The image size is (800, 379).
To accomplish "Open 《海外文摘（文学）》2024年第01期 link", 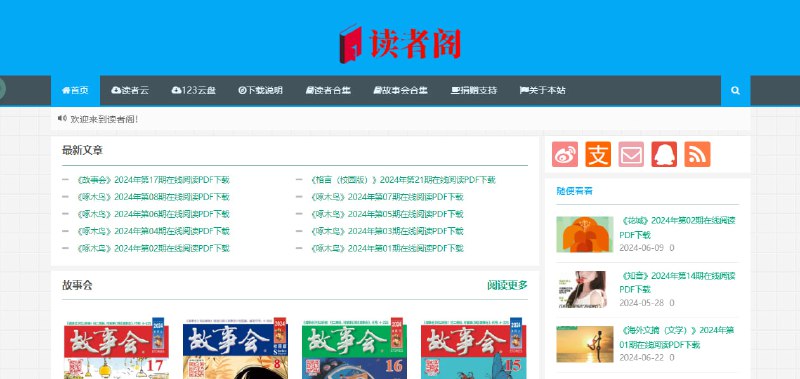I will tap(678, 337).
